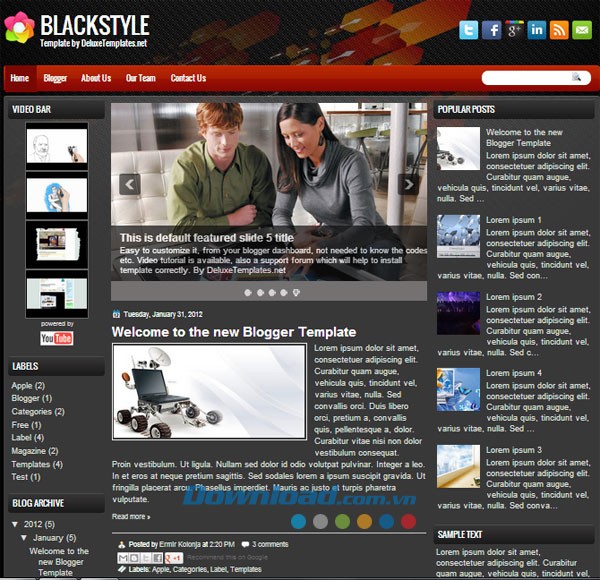Click the rover laptop post image
Screen dimensions: 600x580
click(209, 391)
